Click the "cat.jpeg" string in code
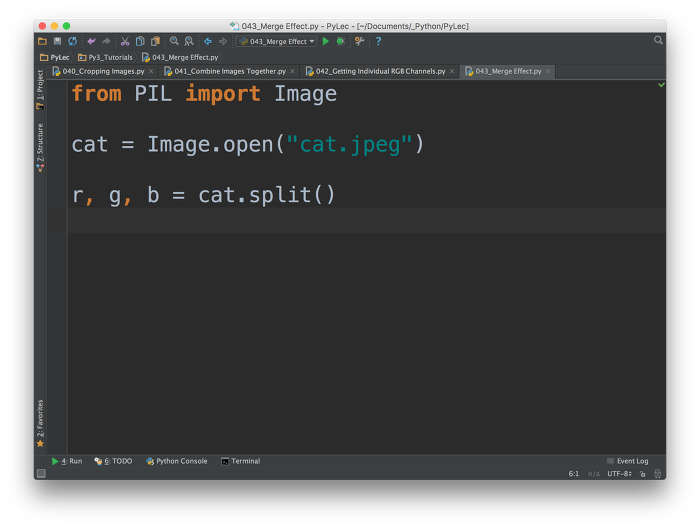This screenshot has height=528, width=700. tap(349, 144)
